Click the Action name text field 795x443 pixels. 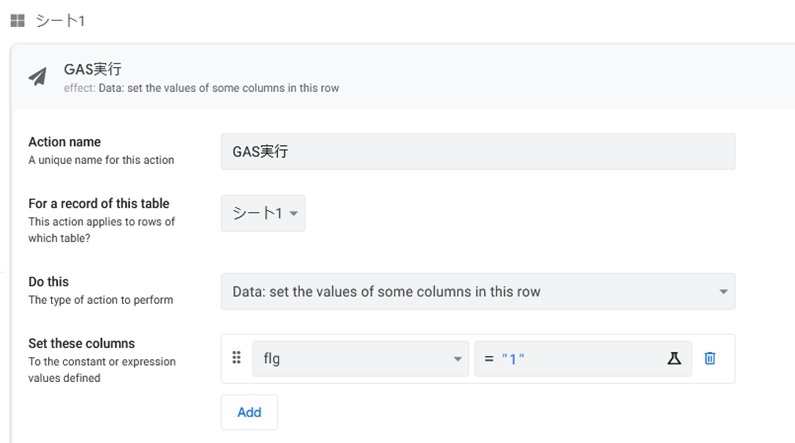click(x=477, y=152)
